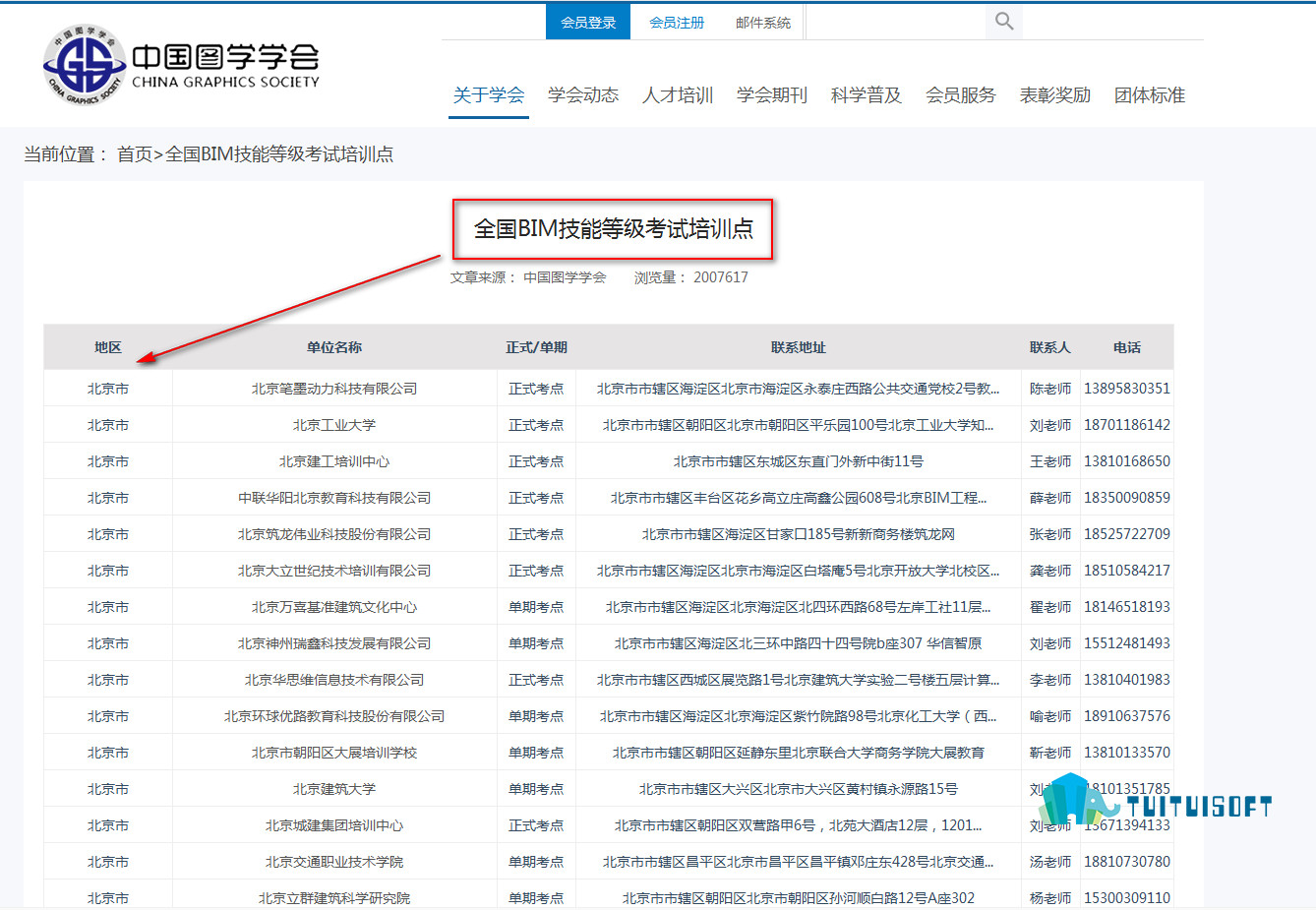The height and width of the screenshot is (910, 1316).
Task: Open the 表彰奖励 menu item
Action: coord(1055,95)
